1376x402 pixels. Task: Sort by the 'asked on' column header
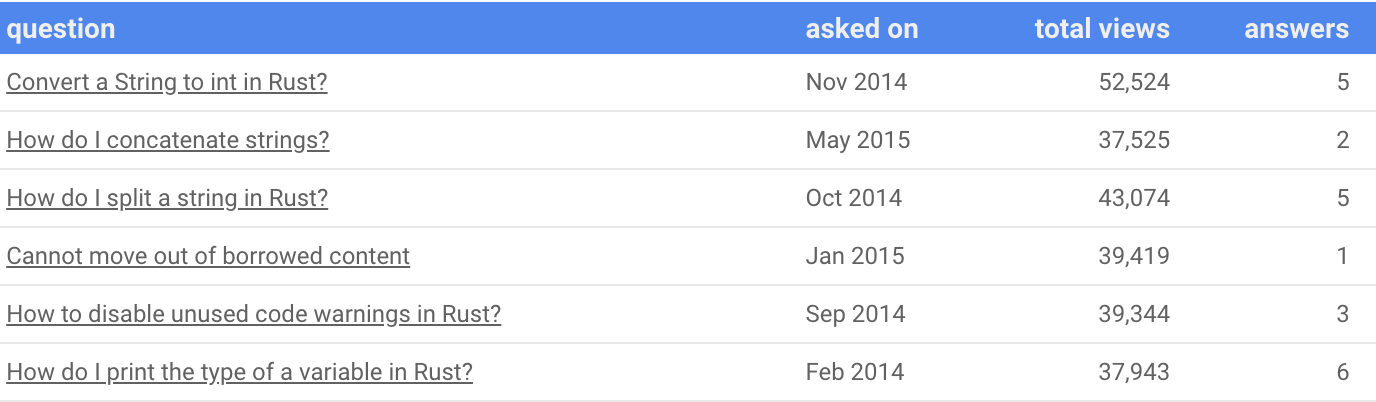click(x=861, y=28)
